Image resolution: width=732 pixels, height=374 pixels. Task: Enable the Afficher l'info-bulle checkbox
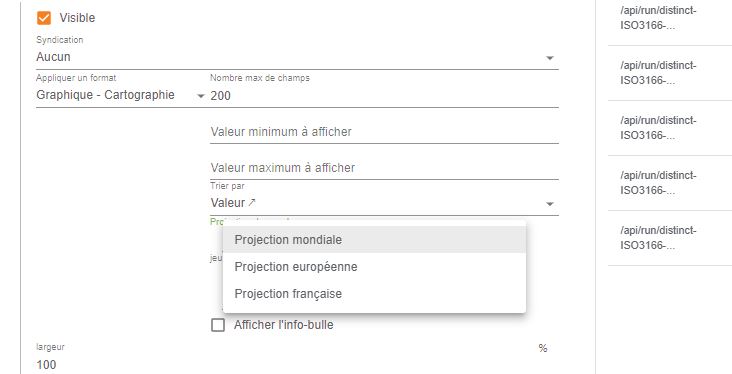pyautogui.click(x=218, y=325)
